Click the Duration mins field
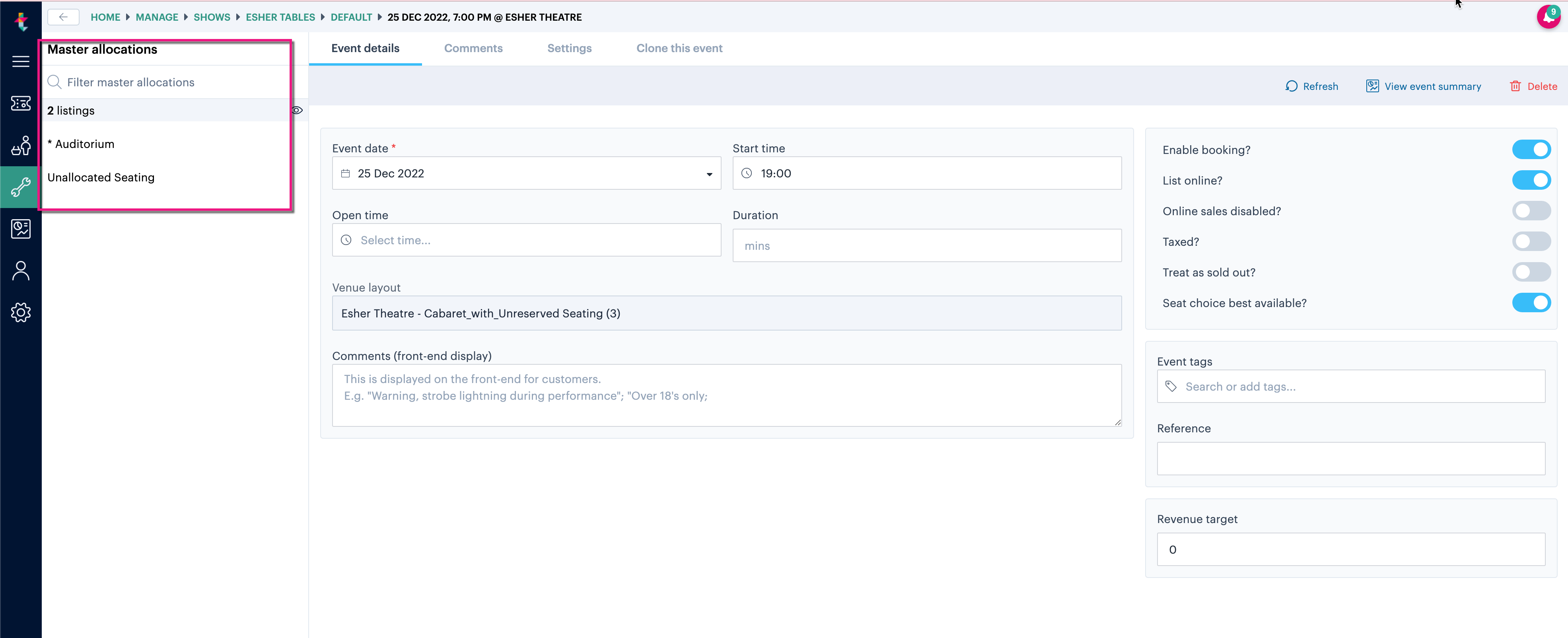This screenshot has height=638, width=1568. pos(926,245)
